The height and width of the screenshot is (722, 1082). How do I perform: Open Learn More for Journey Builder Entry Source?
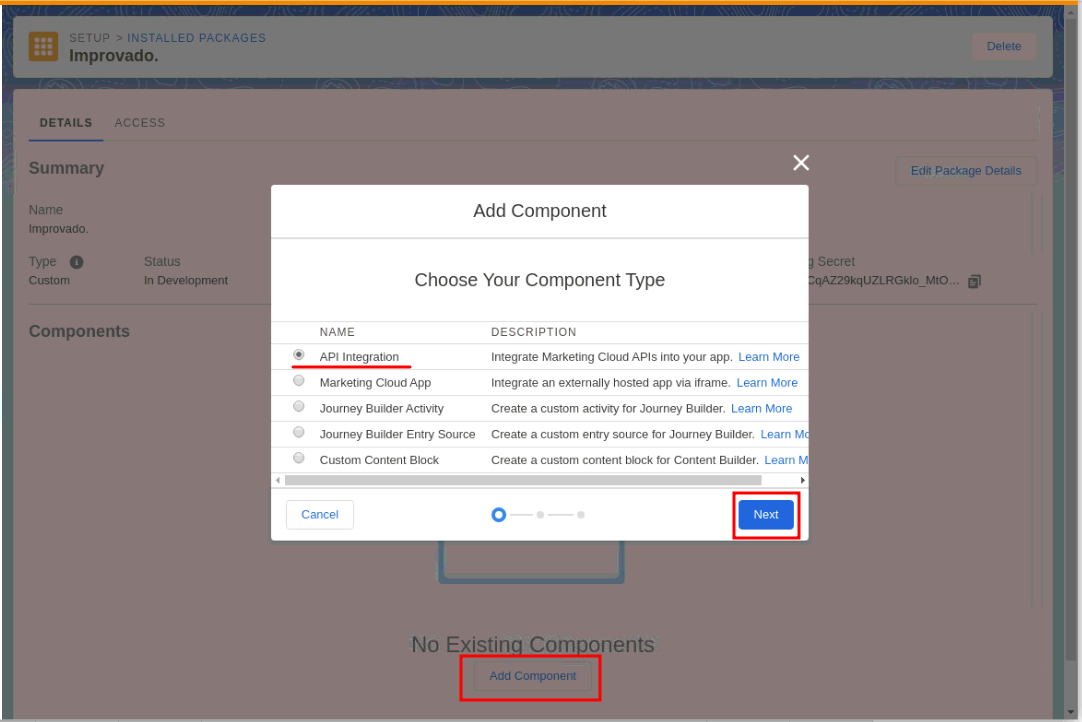pyautogui.click(x=784, y=434)
